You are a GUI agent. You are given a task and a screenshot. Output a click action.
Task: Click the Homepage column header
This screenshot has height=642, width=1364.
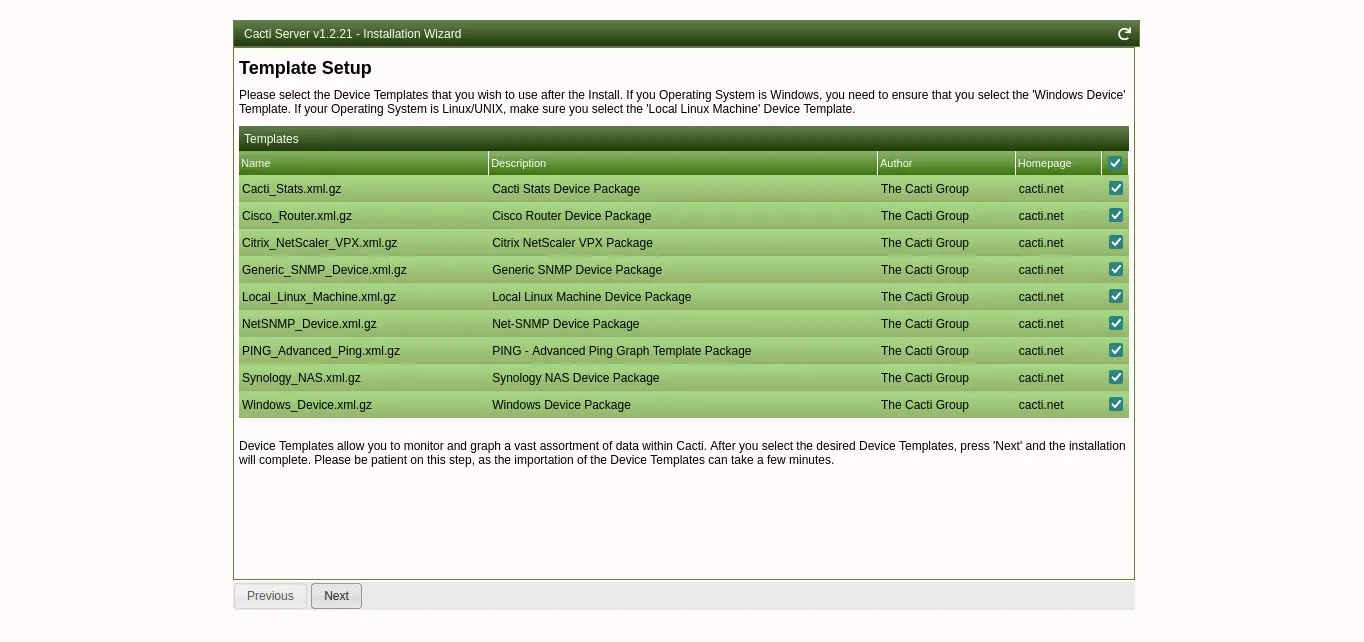1044,163
